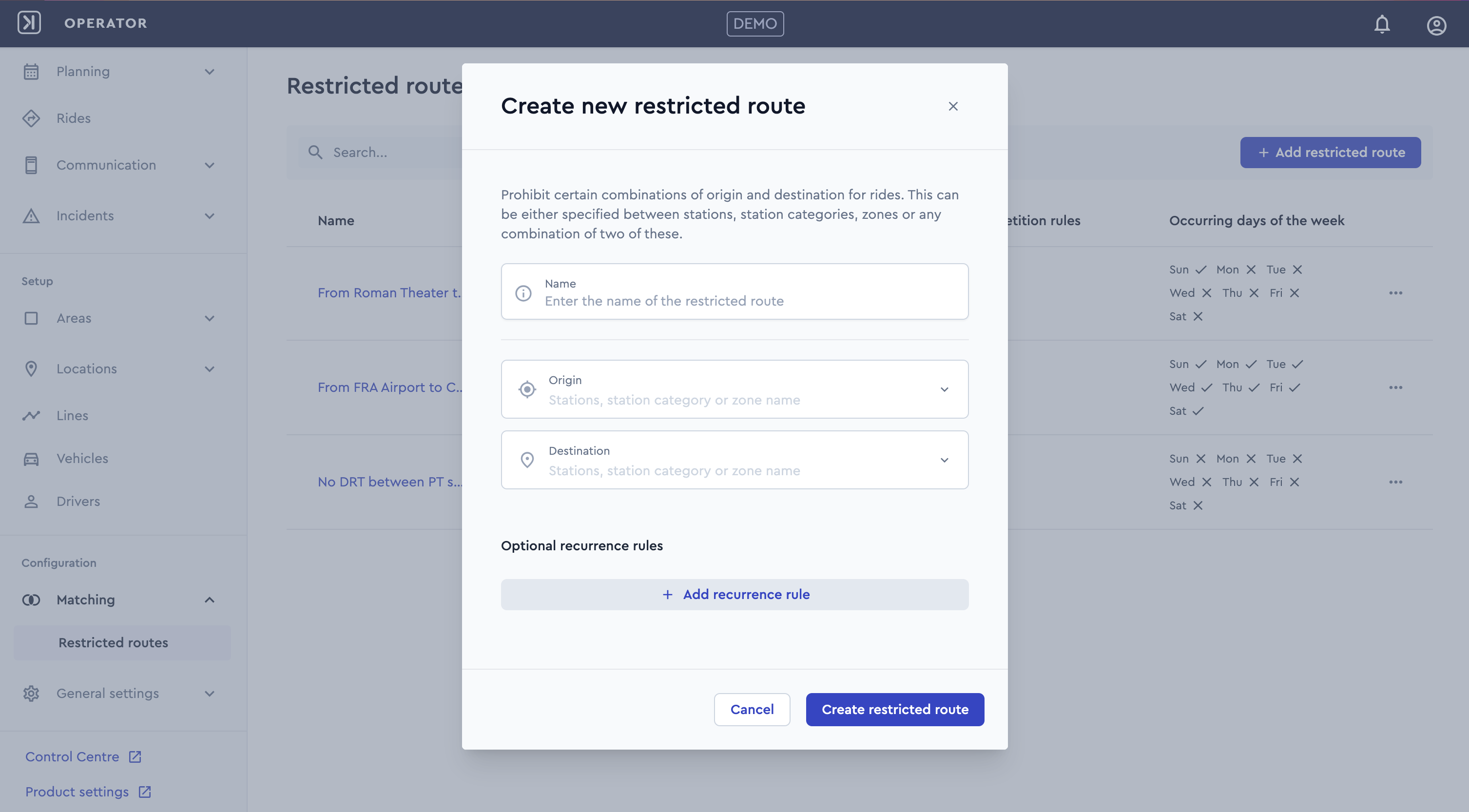Click the Vehicles car icon
The image size is (1469, 812).
point(31,459)
